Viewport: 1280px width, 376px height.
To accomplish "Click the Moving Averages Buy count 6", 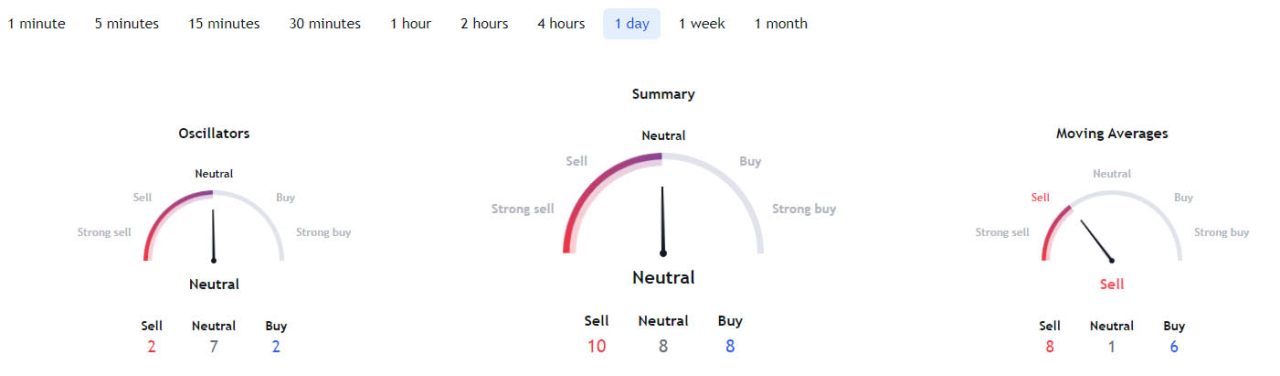I will [1174, 347].
